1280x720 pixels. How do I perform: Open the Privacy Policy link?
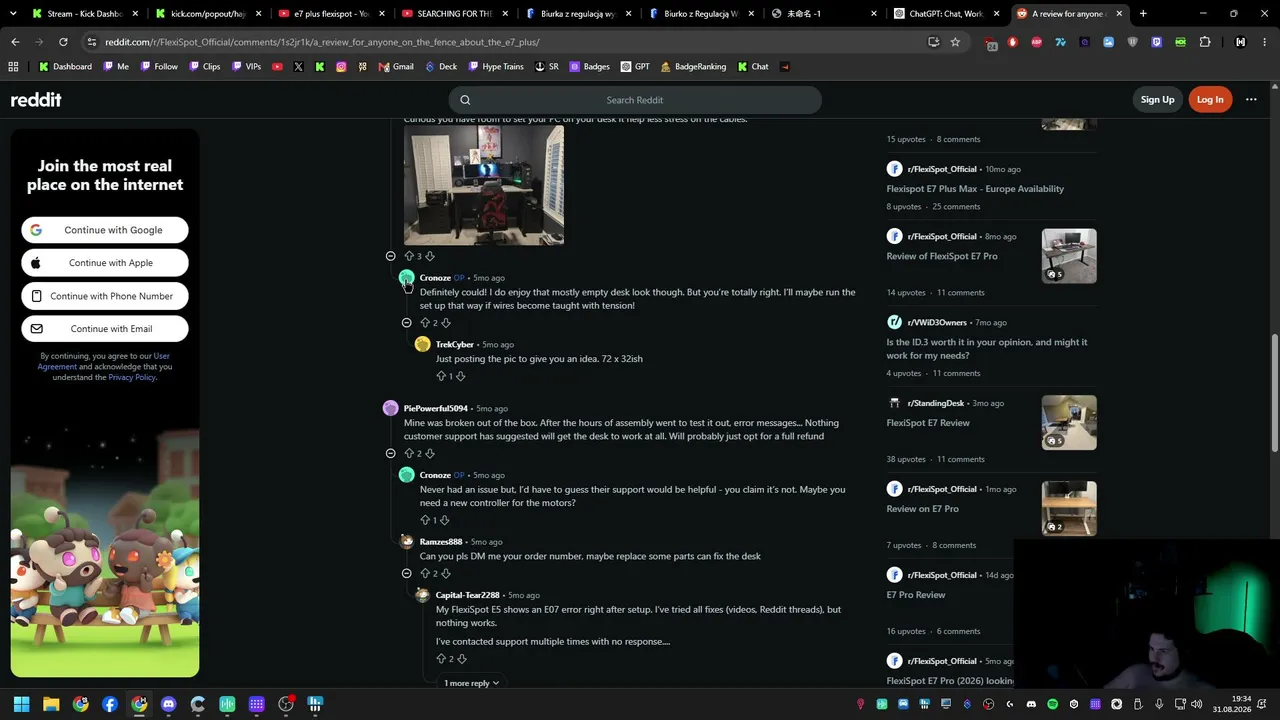(132, 377)
